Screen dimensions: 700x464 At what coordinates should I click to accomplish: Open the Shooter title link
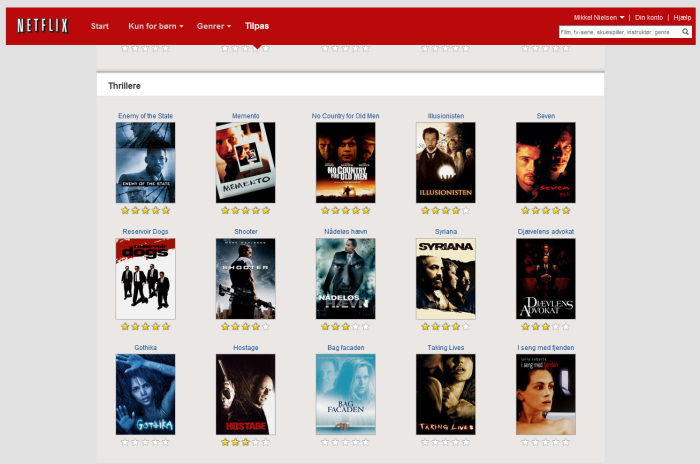click(x=246, y=231)
